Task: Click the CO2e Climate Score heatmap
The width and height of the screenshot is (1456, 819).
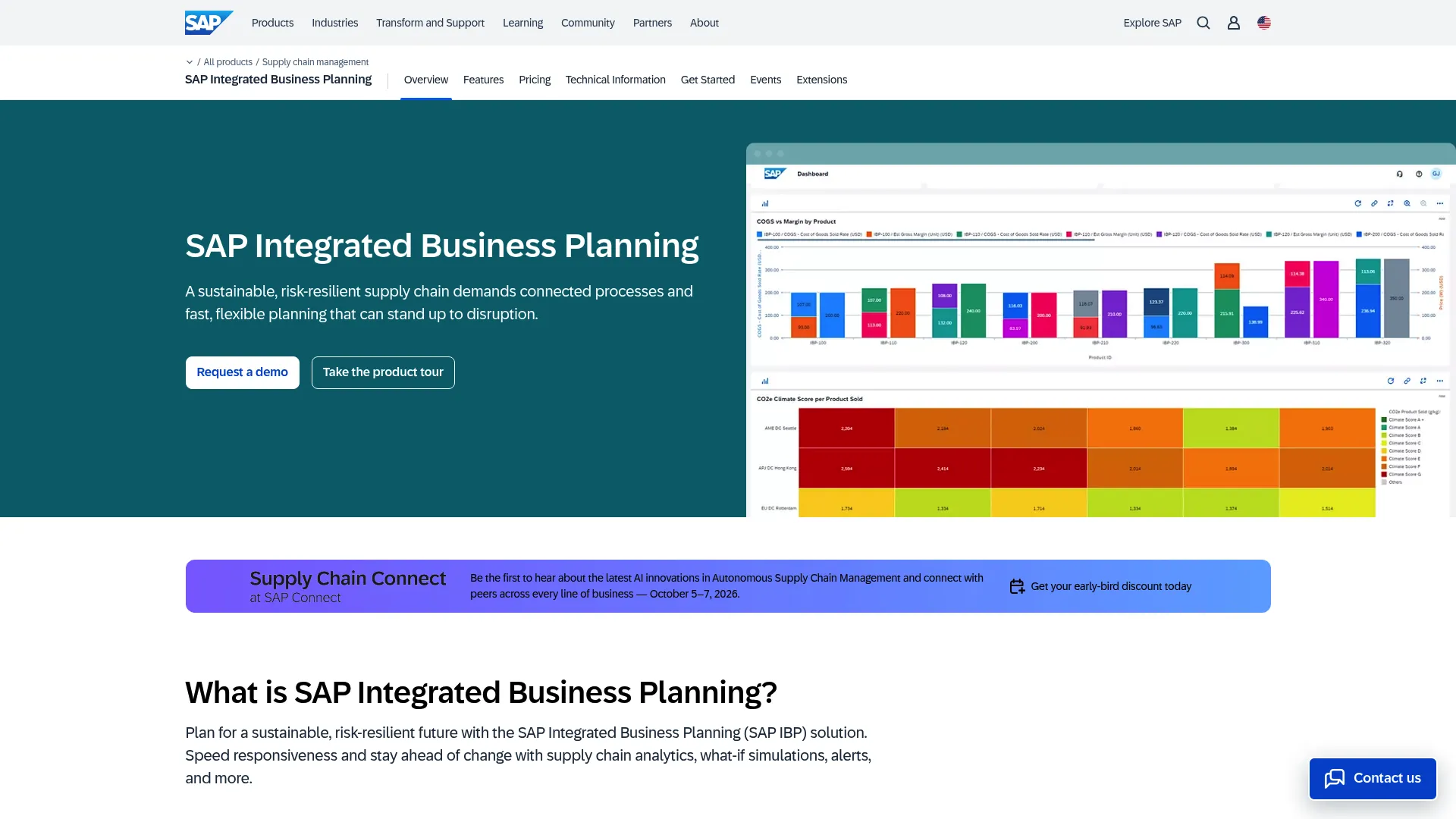Action: pyautogui.click(x=1087, y=463)
